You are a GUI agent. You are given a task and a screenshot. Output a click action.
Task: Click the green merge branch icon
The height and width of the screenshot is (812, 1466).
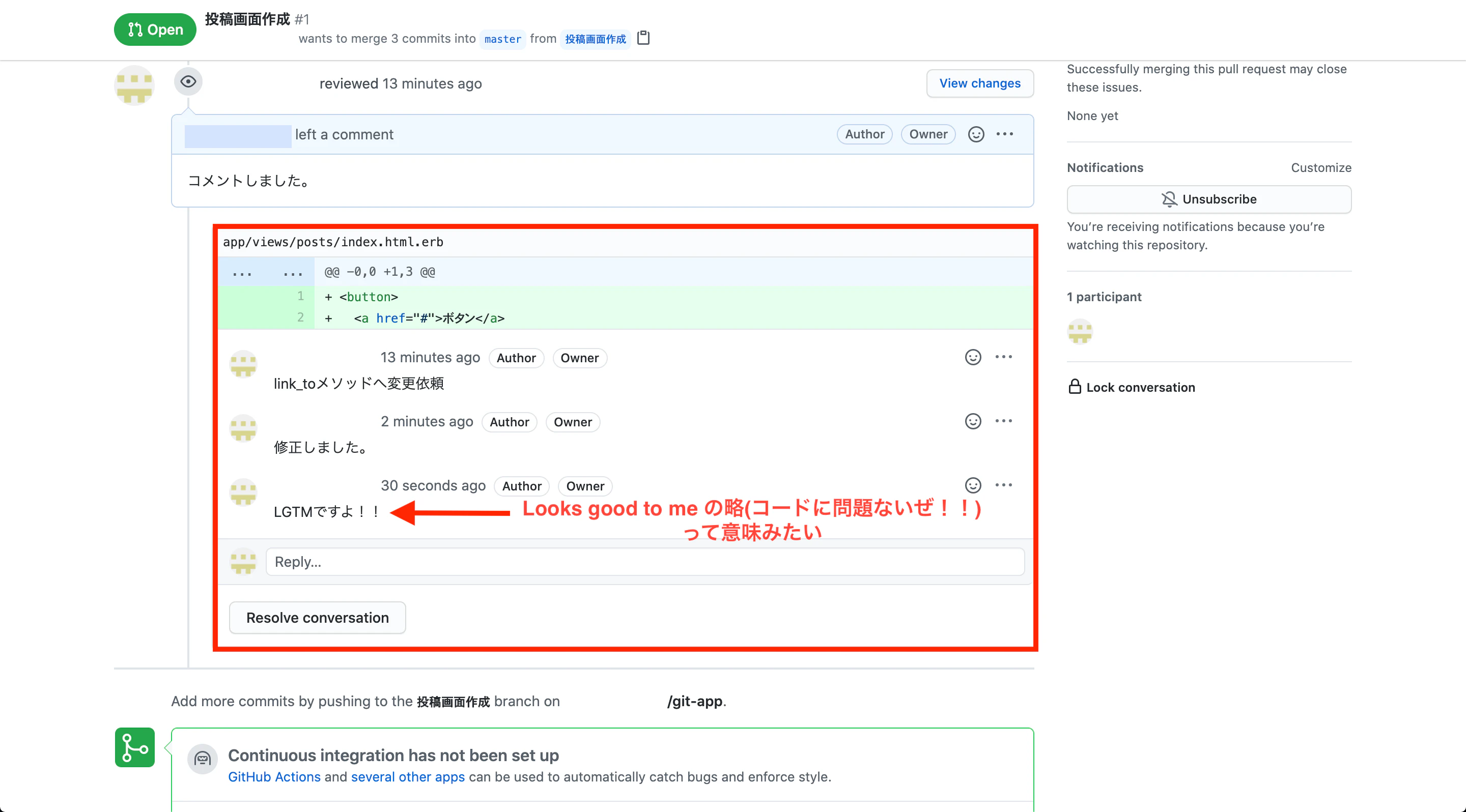(x=135, y=747)
